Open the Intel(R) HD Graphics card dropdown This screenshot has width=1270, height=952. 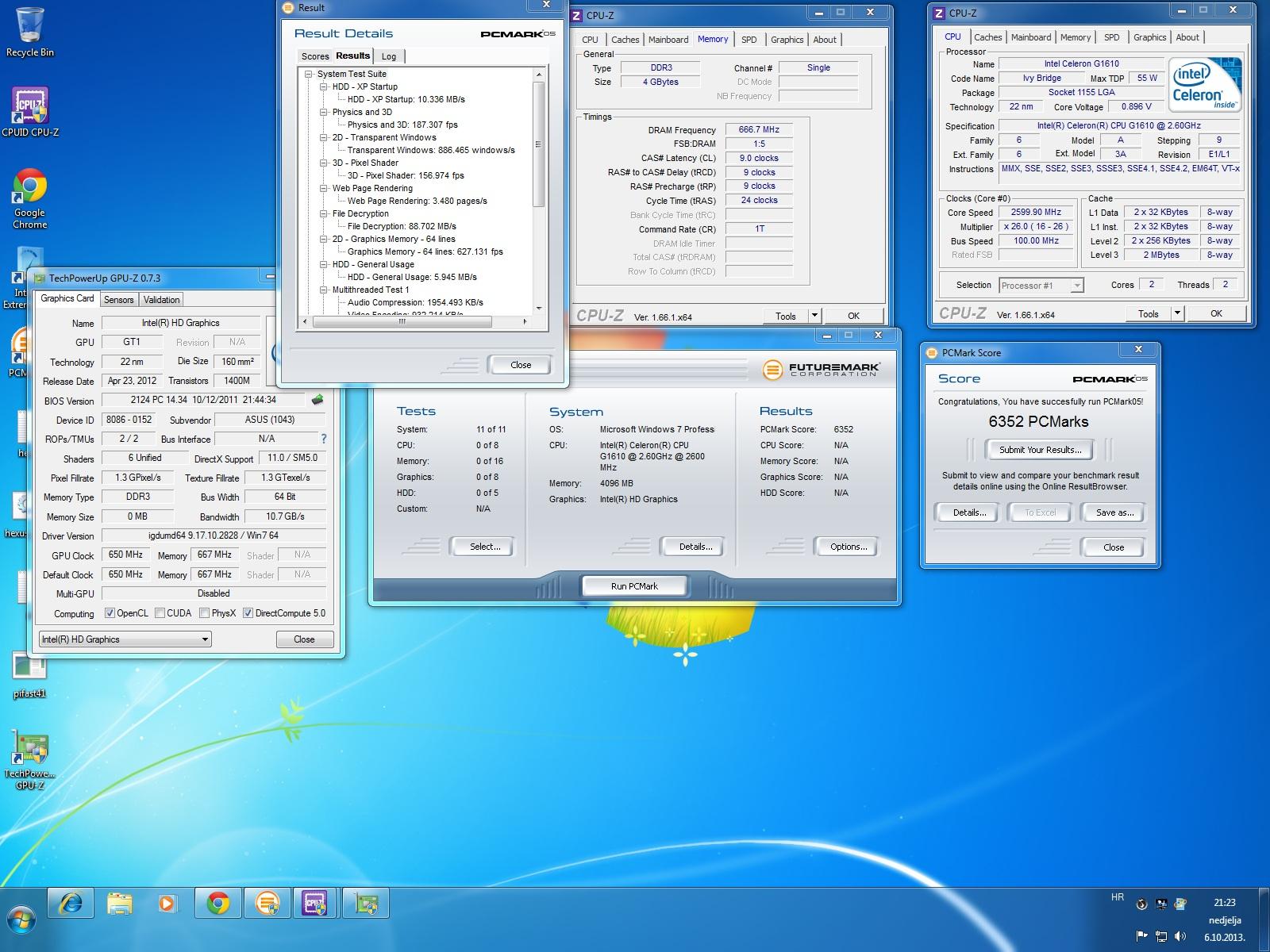125,639
